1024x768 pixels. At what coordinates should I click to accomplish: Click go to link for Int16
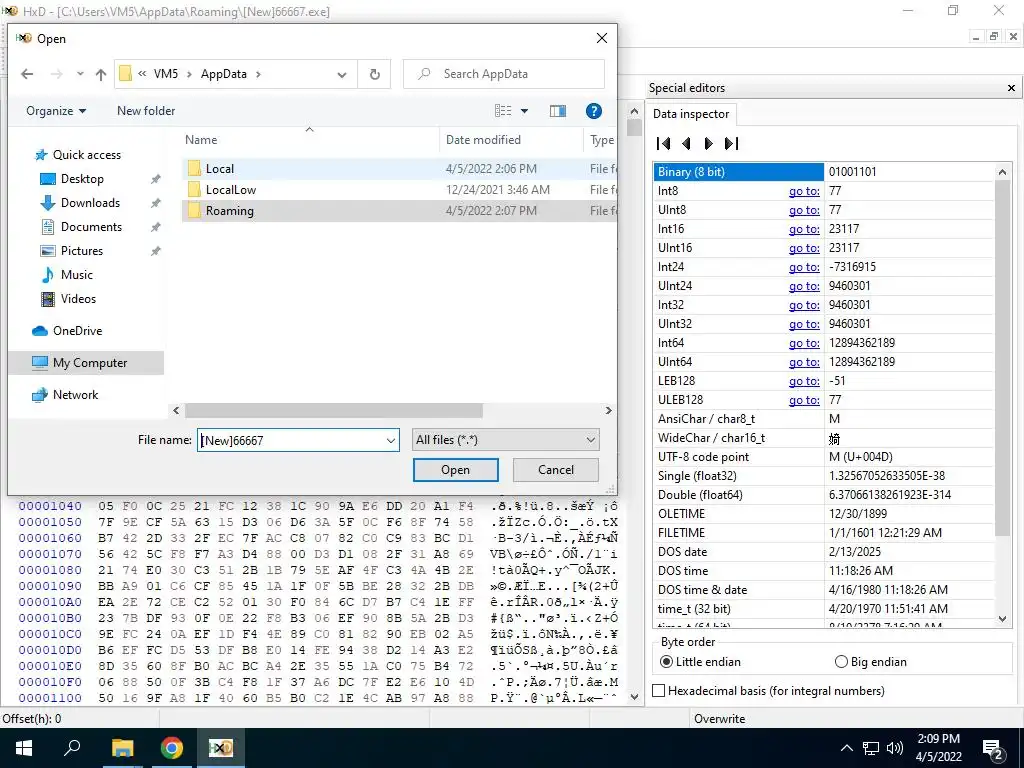[x=804, y=229]
